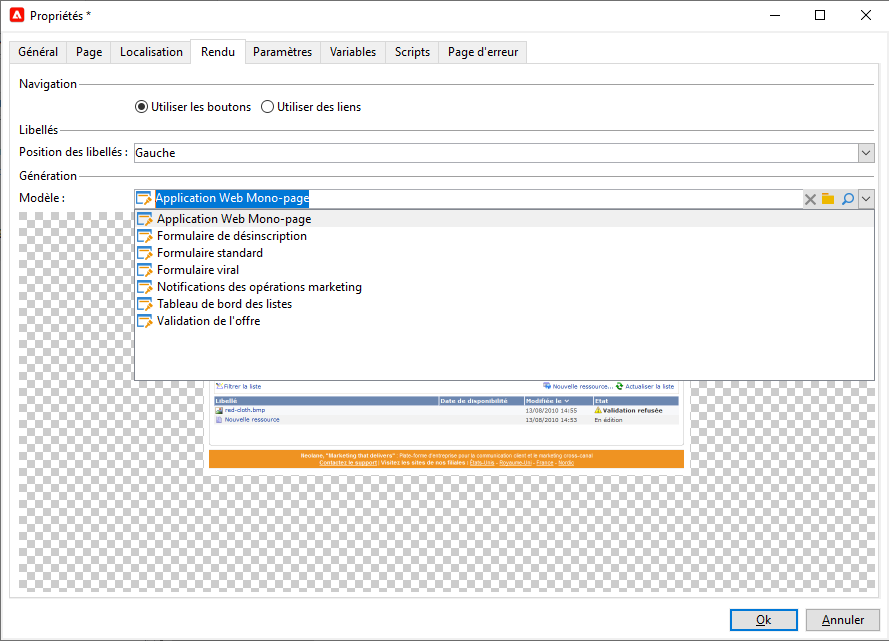Screen dimensions: 889x641
Task: Open the Page d'erreur tab
Action: coord(483,52)
